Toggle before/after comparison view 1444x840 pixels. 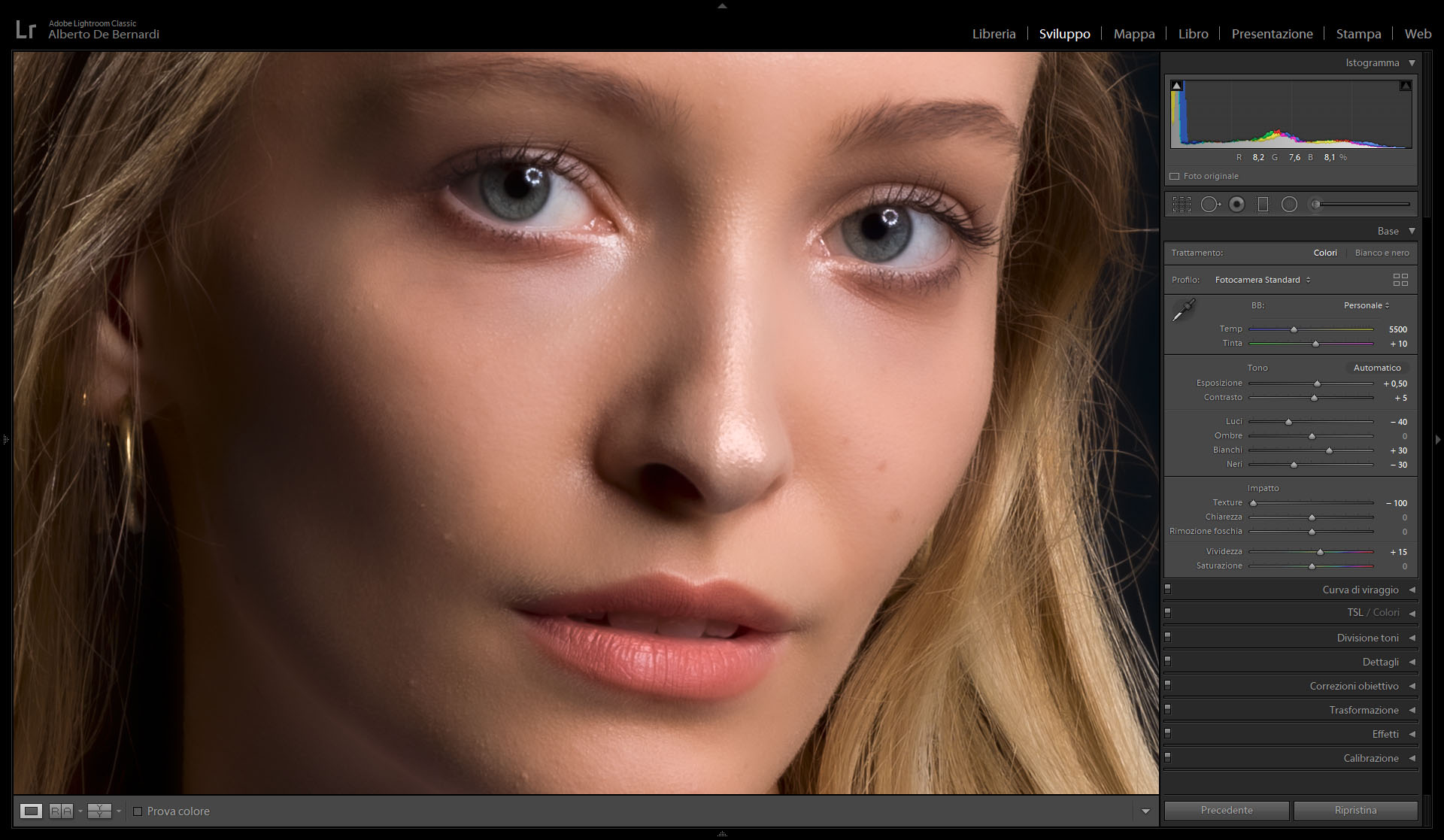(61, 811)
